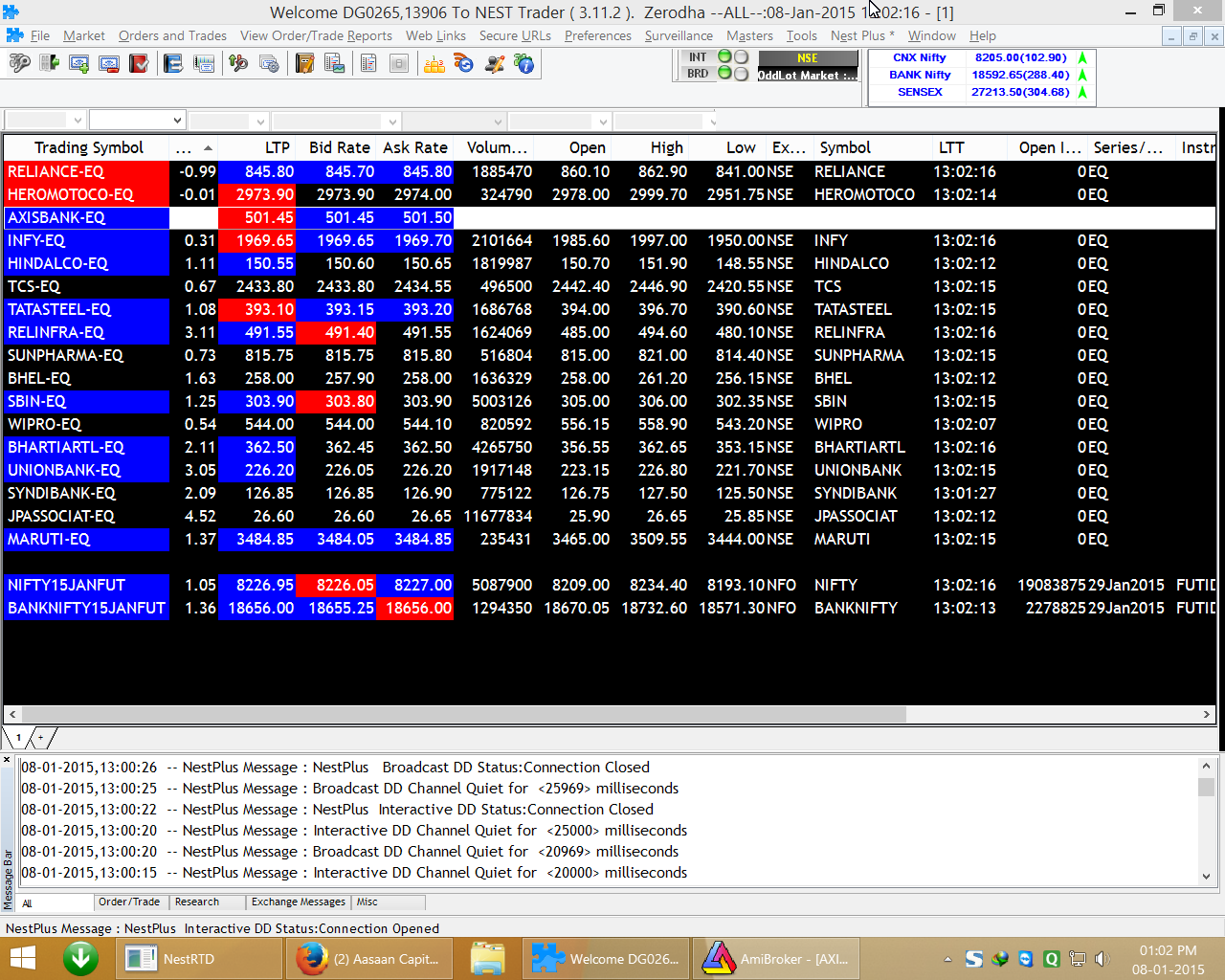The width and height of the screenshot is (1225, 980).
Task: Click the windows with gear settings icon
Action: pos(269,64)
